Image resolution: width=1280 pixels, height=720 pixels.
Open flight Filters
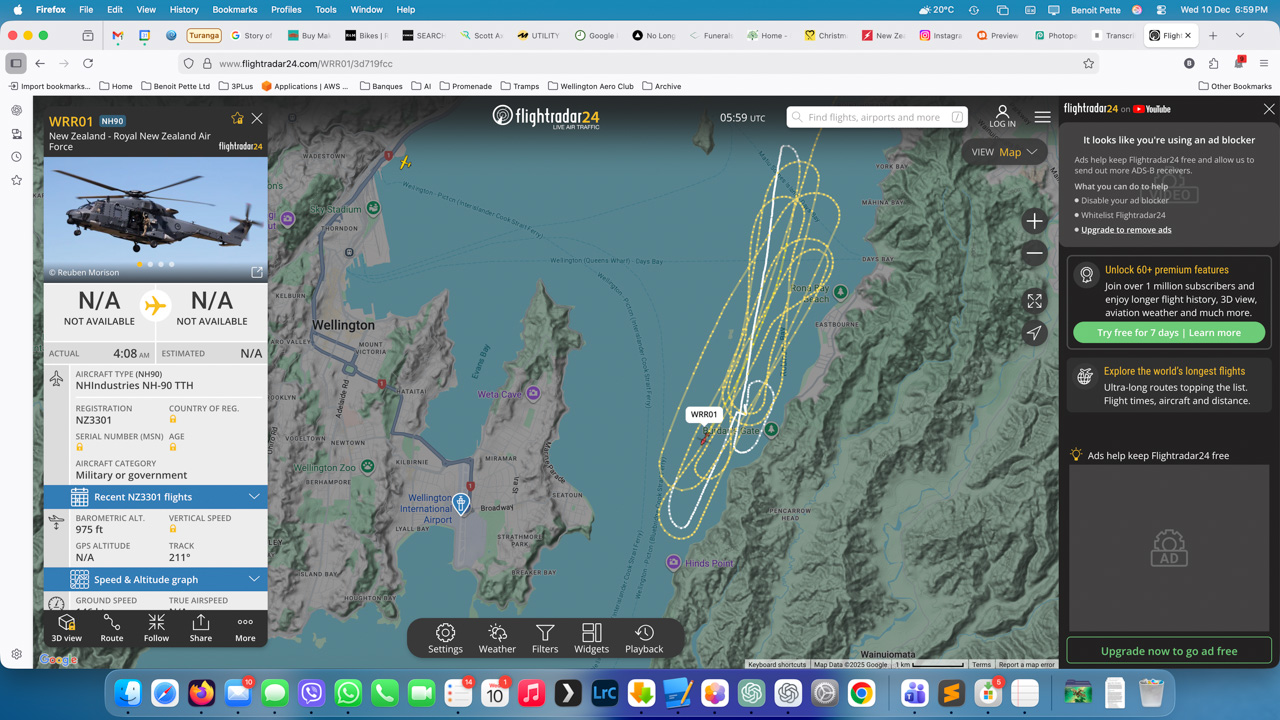[545, 638]
